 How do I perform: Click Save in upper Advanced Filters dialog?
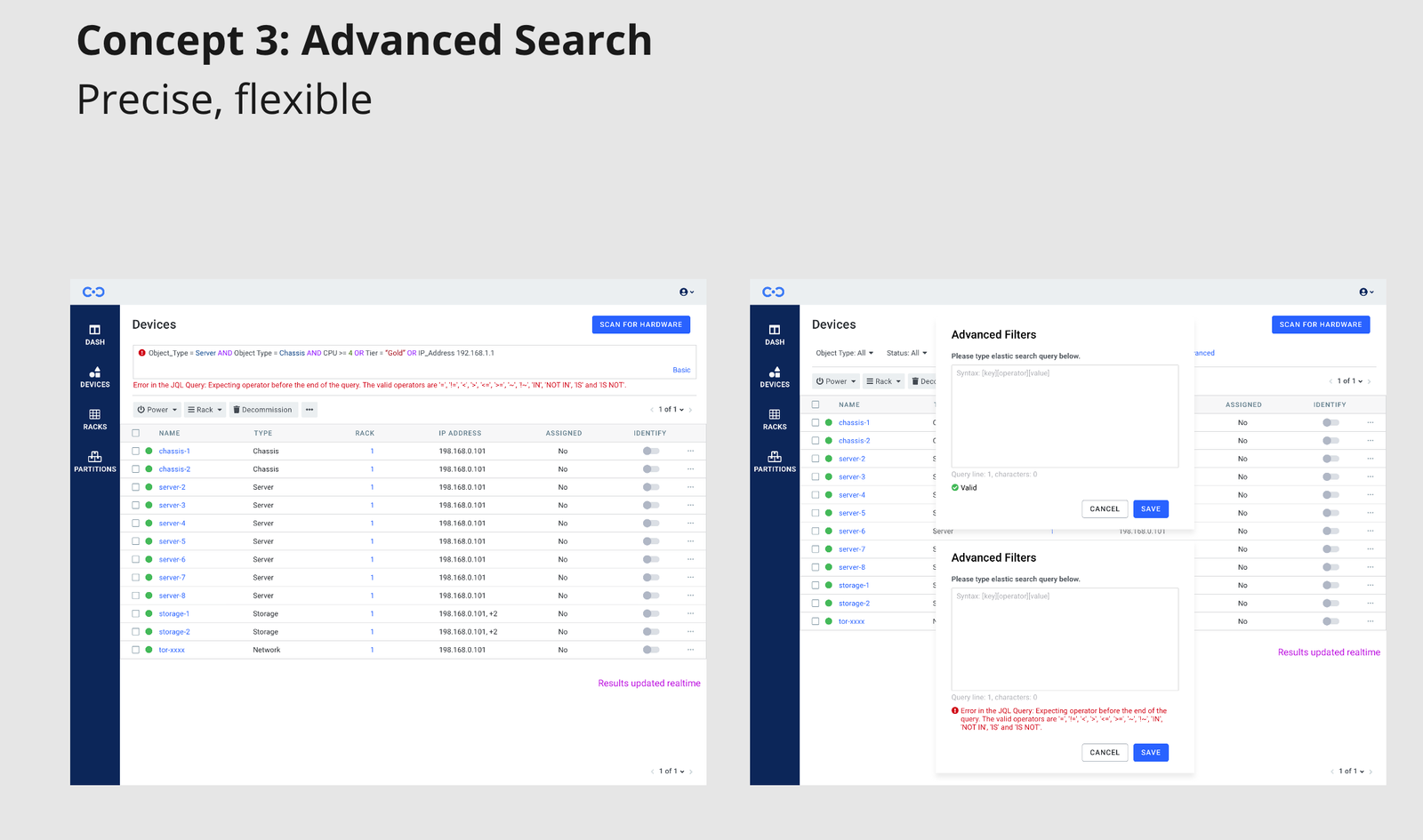[1150, 509]
